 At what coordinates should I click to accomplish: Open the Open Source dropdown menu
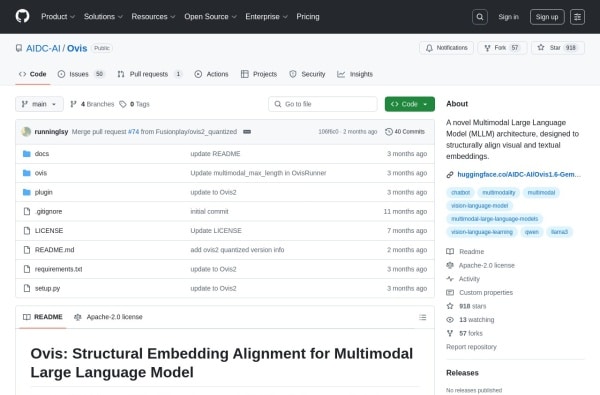coord(210,16)
